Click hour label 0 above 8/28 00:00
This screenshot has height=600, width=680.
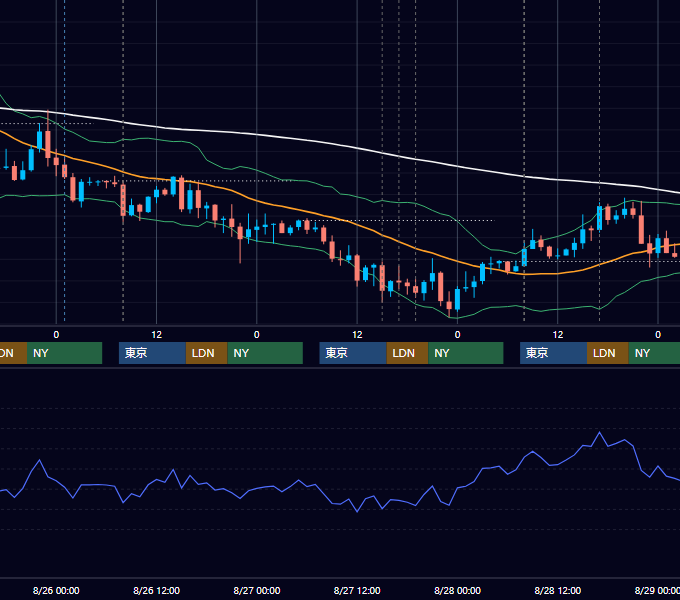458,335
